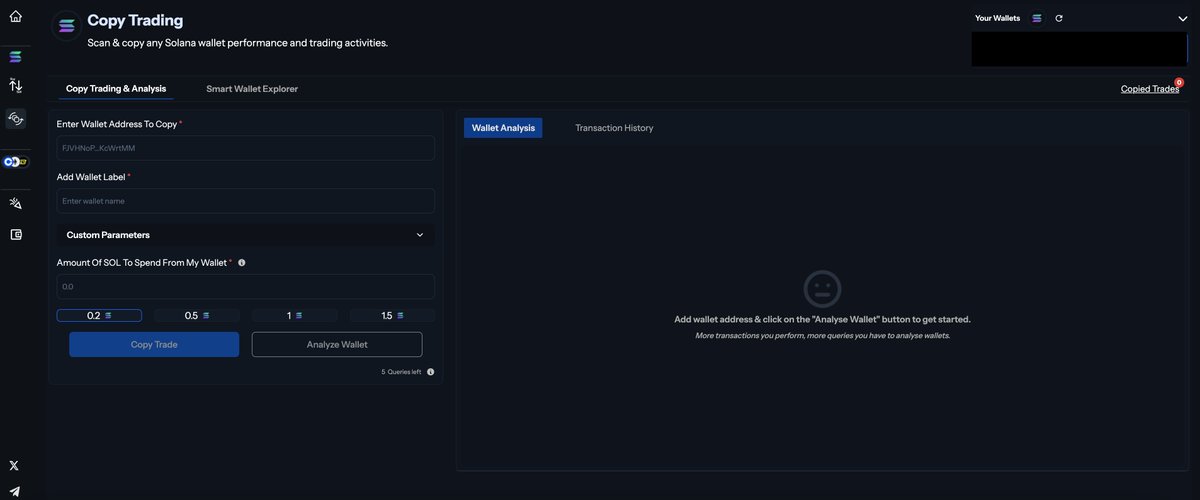The width and height of the screenshot is (1200, 500).
Task: Choose the 1.5 SOL preset
Action: click(392, 315)
